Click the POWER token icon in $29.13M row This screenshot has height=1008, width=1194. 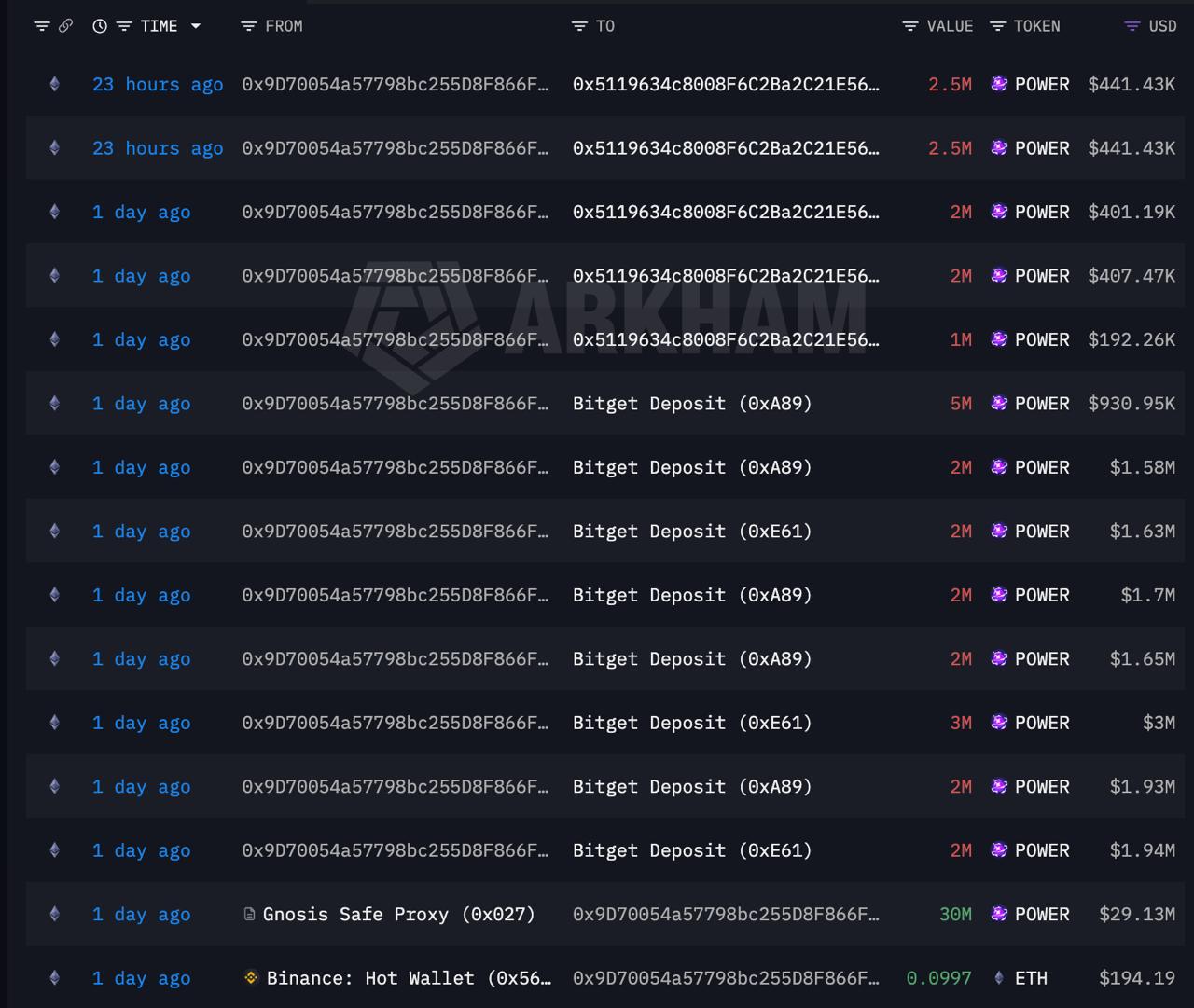(x=999, y=914)
